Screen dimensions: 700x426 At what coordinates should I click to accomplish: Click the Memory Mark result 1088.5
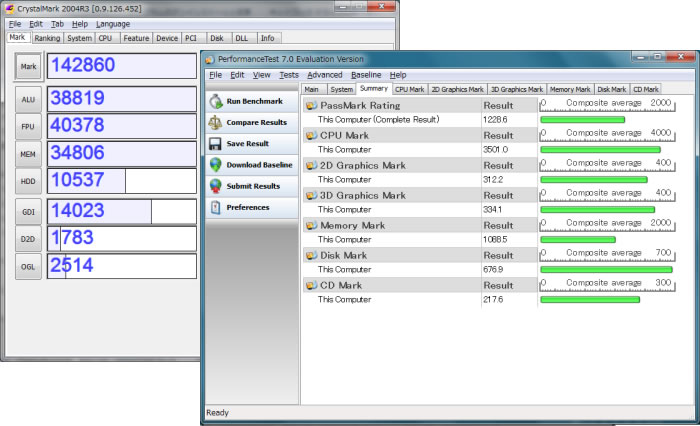click(x=495, y=239)
